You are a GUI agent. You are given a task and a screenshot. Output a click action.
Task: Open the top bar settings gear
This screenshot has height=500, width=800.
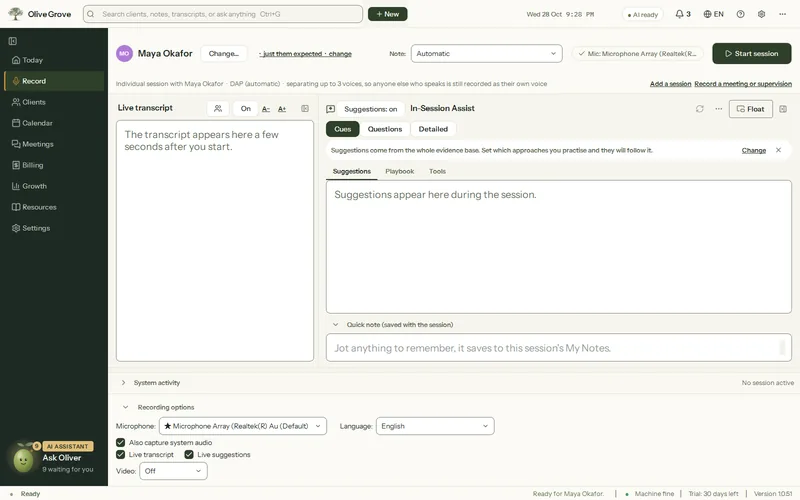761,14
